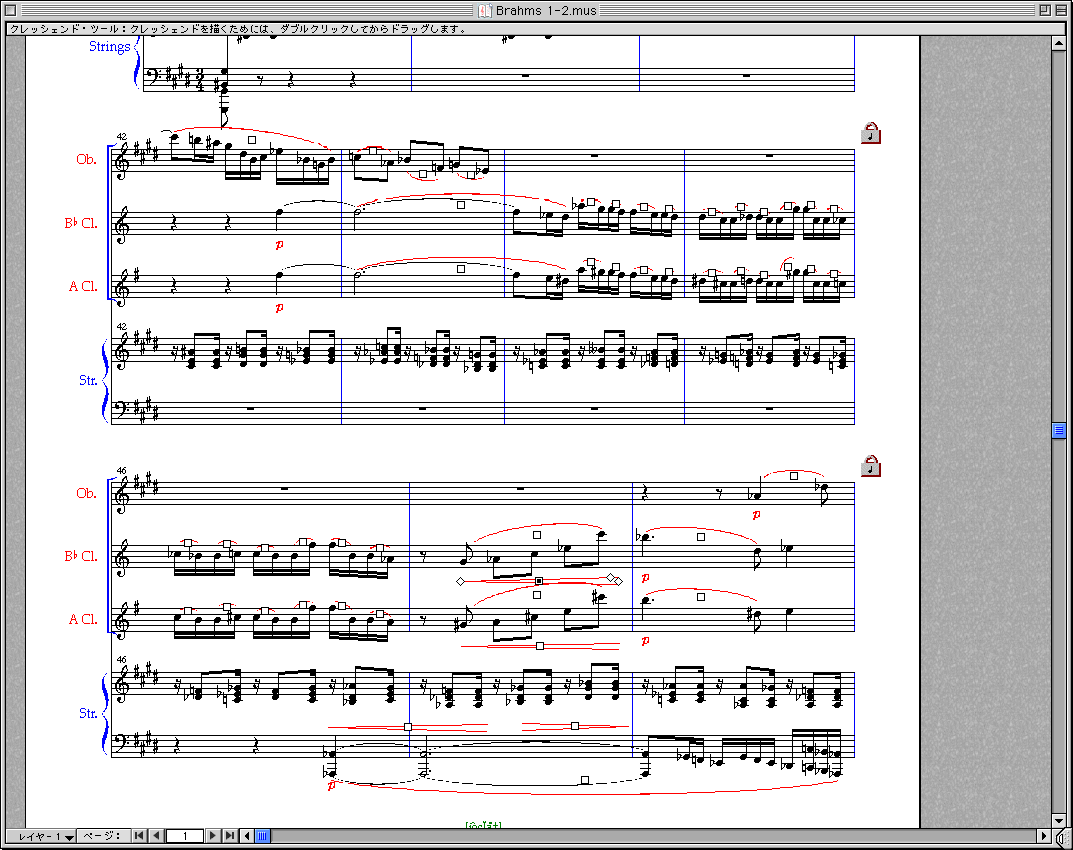Click the blue horizontal scrollbar thumb
Screen dimensions: 1073x850
point(263,836)
